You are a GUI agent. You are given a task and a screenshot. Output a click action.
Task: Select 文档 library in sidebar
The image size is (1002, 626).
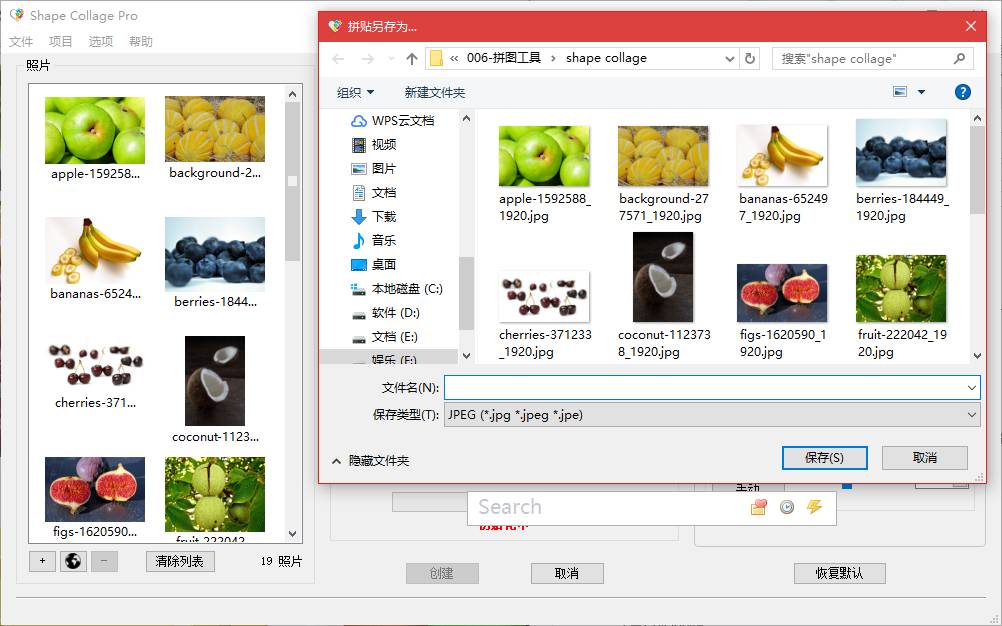click(x=375, y=193)
